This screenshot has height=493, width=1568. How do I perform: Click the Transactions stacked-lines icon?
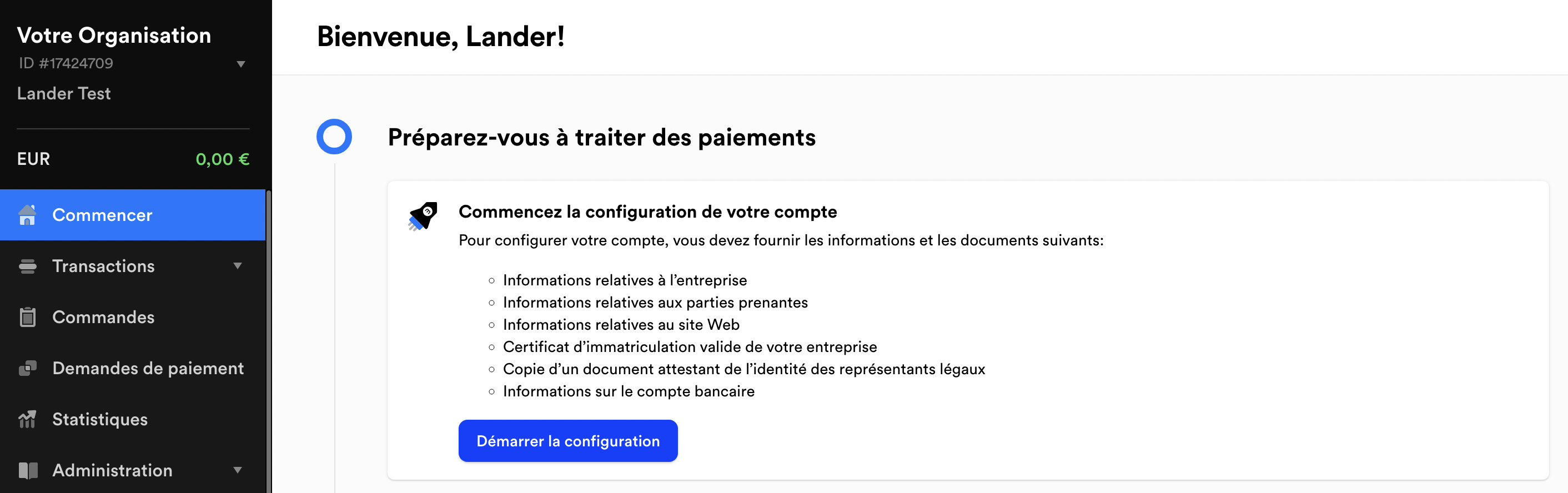click(x=27, y=266)
